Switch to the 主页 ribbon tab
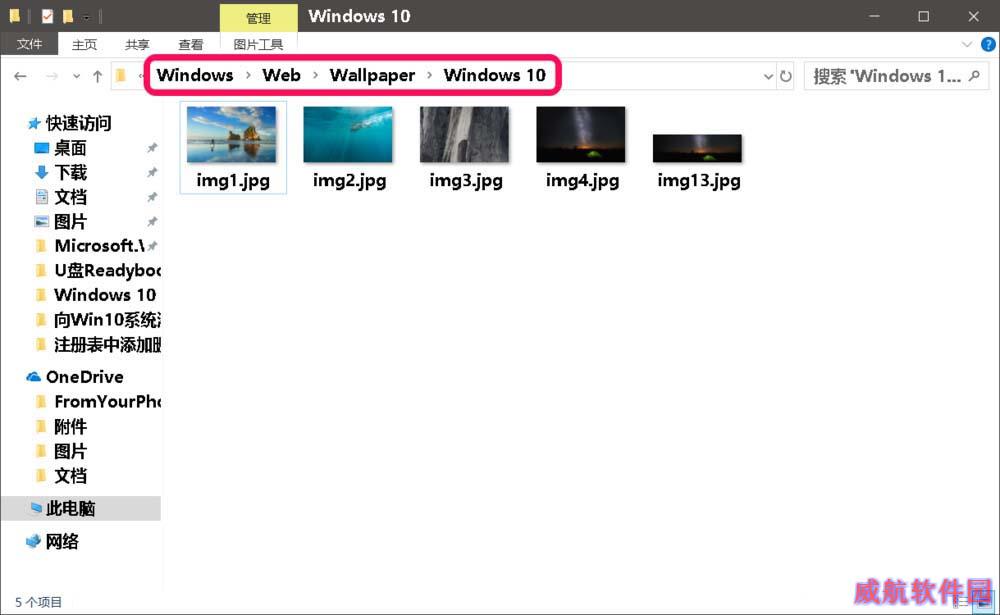The image size is (1000, 615). tap(84, 44)
